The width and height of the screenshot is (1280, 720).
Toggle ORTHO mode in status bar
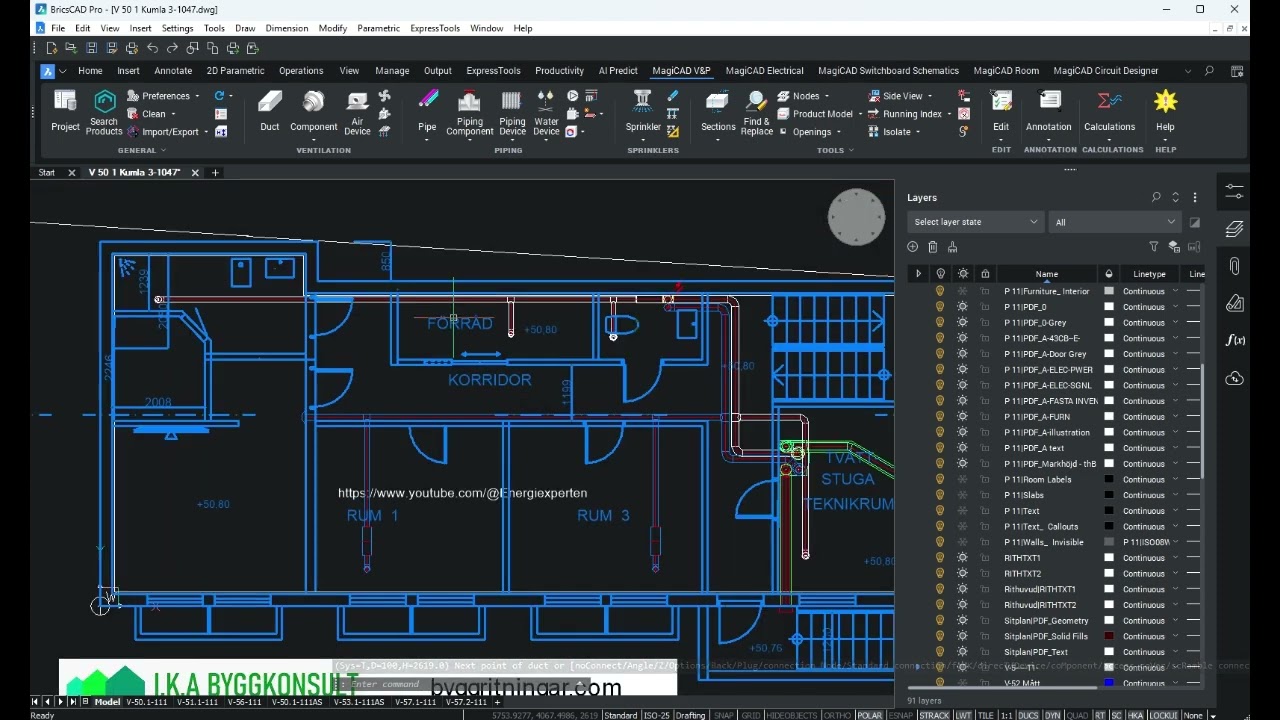coord(837,715)
